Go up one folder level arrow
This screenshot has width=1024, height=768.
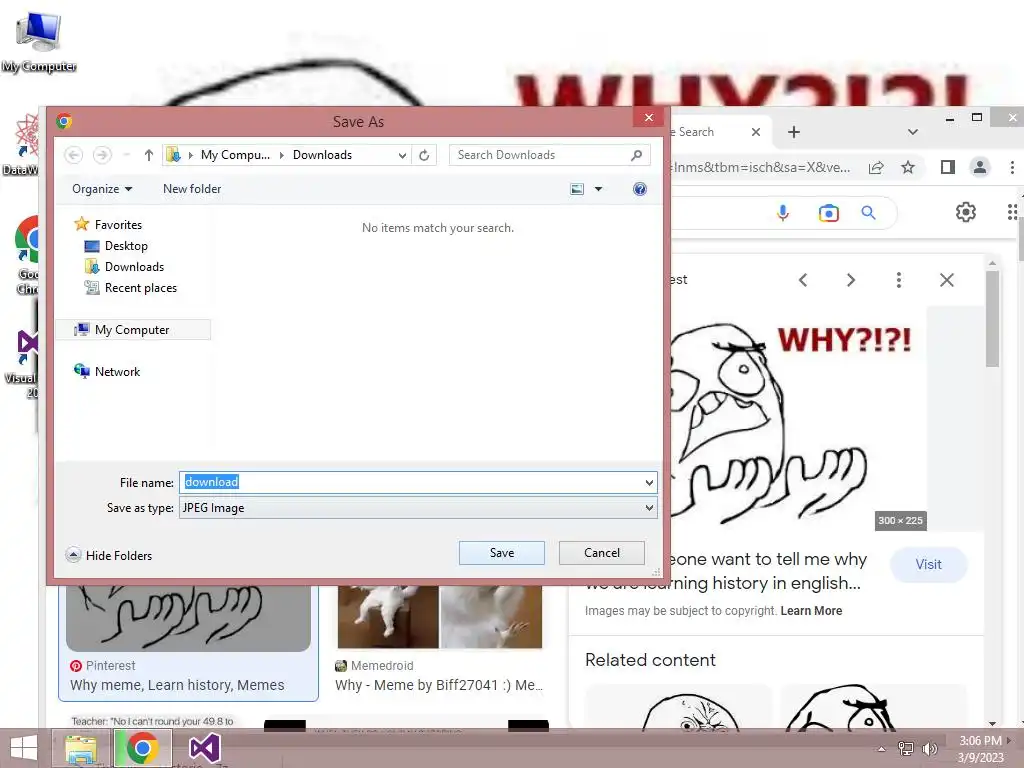pos(149,155)
